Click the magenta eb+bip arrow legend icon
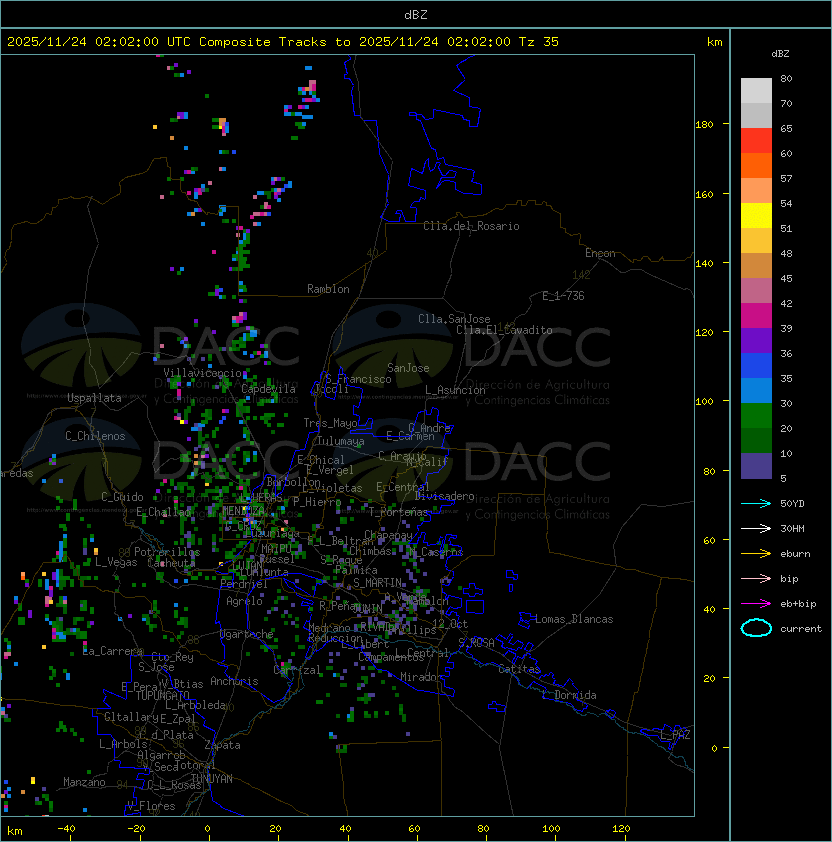The image size is (832, 842). click(x=756, y=604)
